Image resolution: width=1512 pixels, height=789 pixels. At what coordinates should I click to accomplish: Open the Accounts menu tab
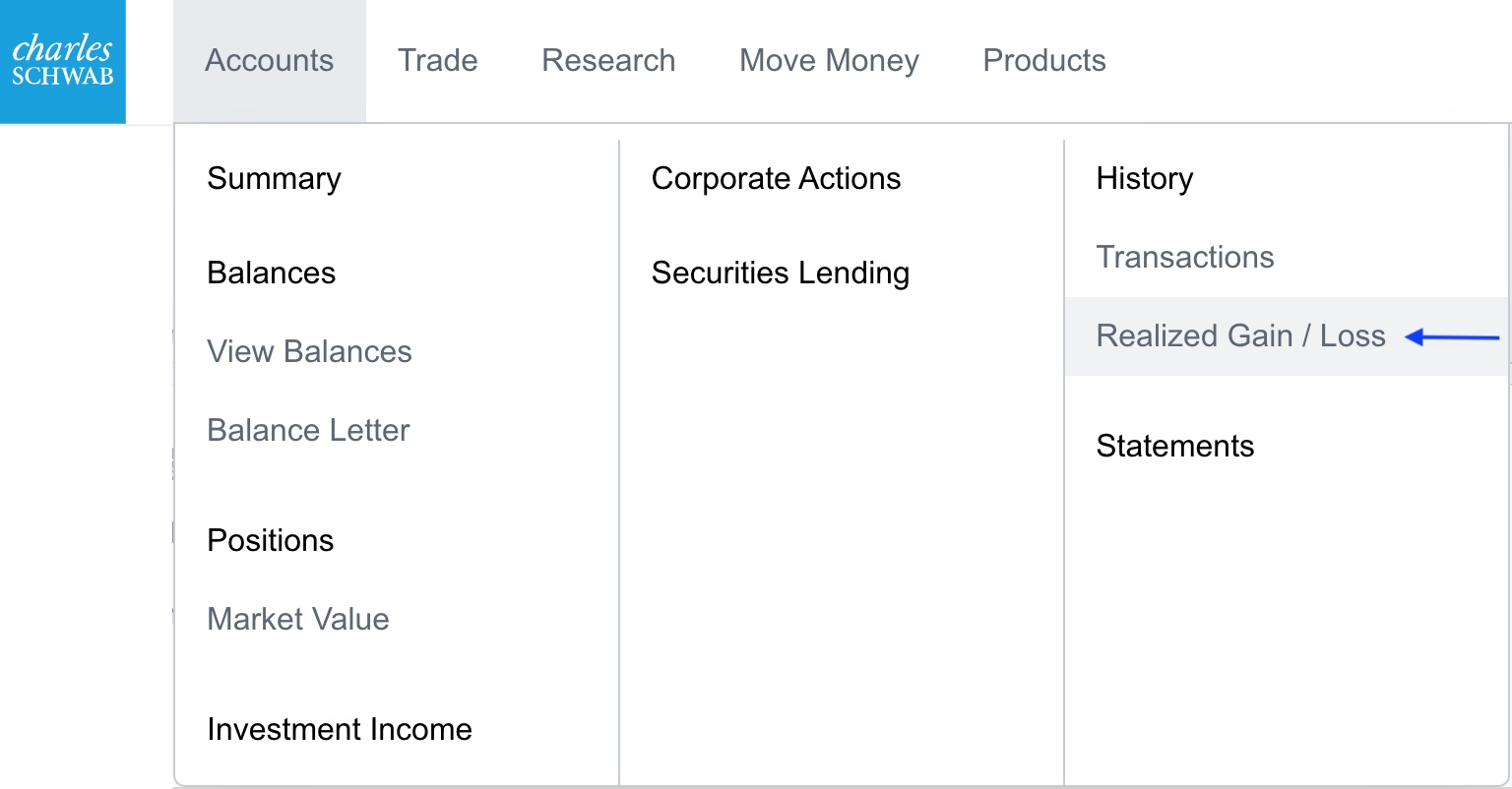coord(269,61)
